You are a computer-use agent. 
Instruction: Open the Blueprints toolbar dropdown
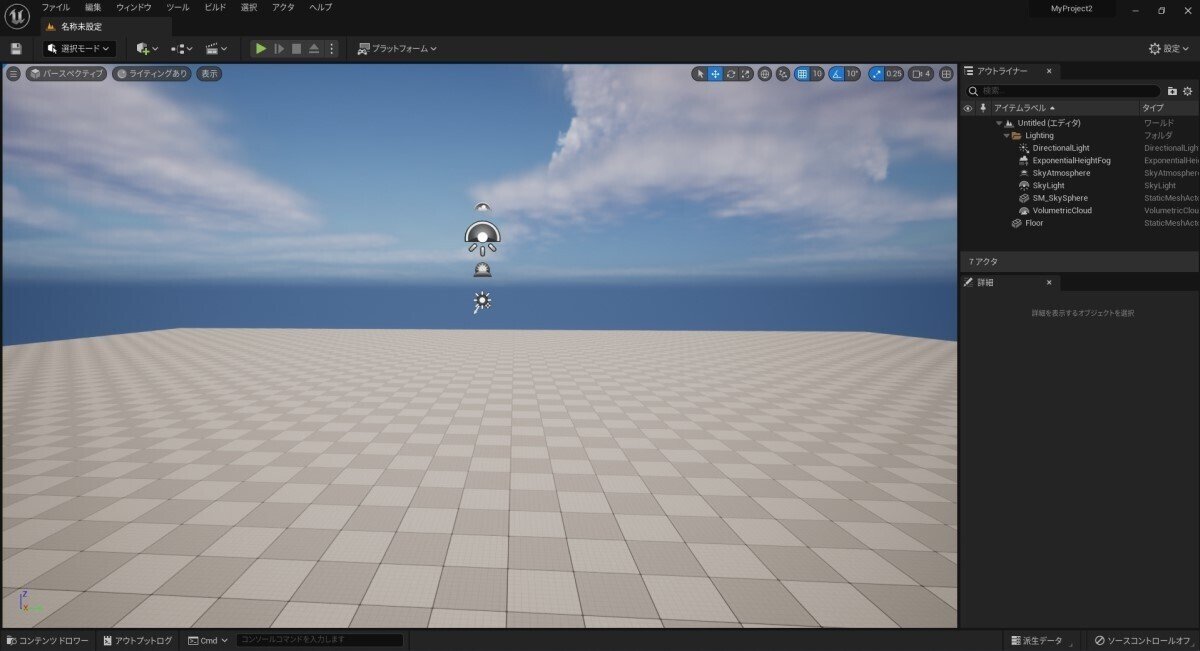(181, 48)
